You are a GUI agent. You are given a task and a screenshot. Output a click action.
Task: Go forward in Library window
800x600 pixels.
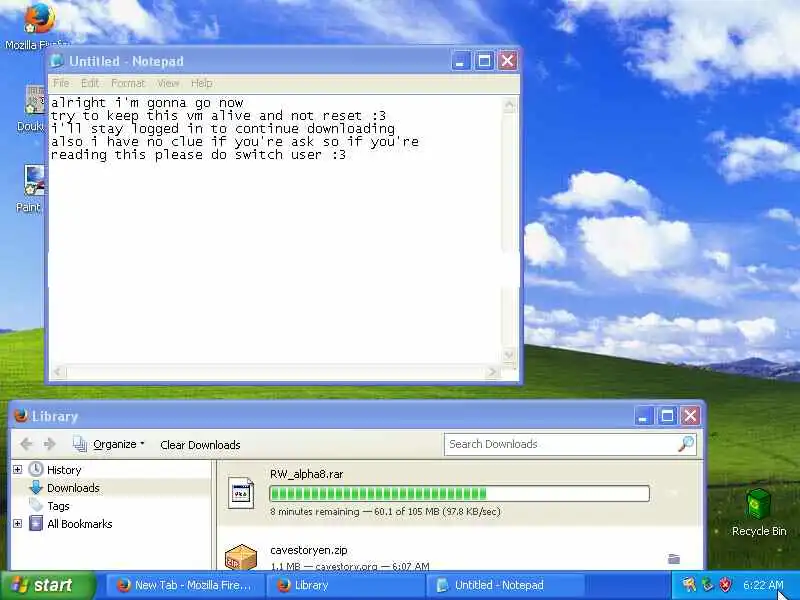[x=49, y=444]
